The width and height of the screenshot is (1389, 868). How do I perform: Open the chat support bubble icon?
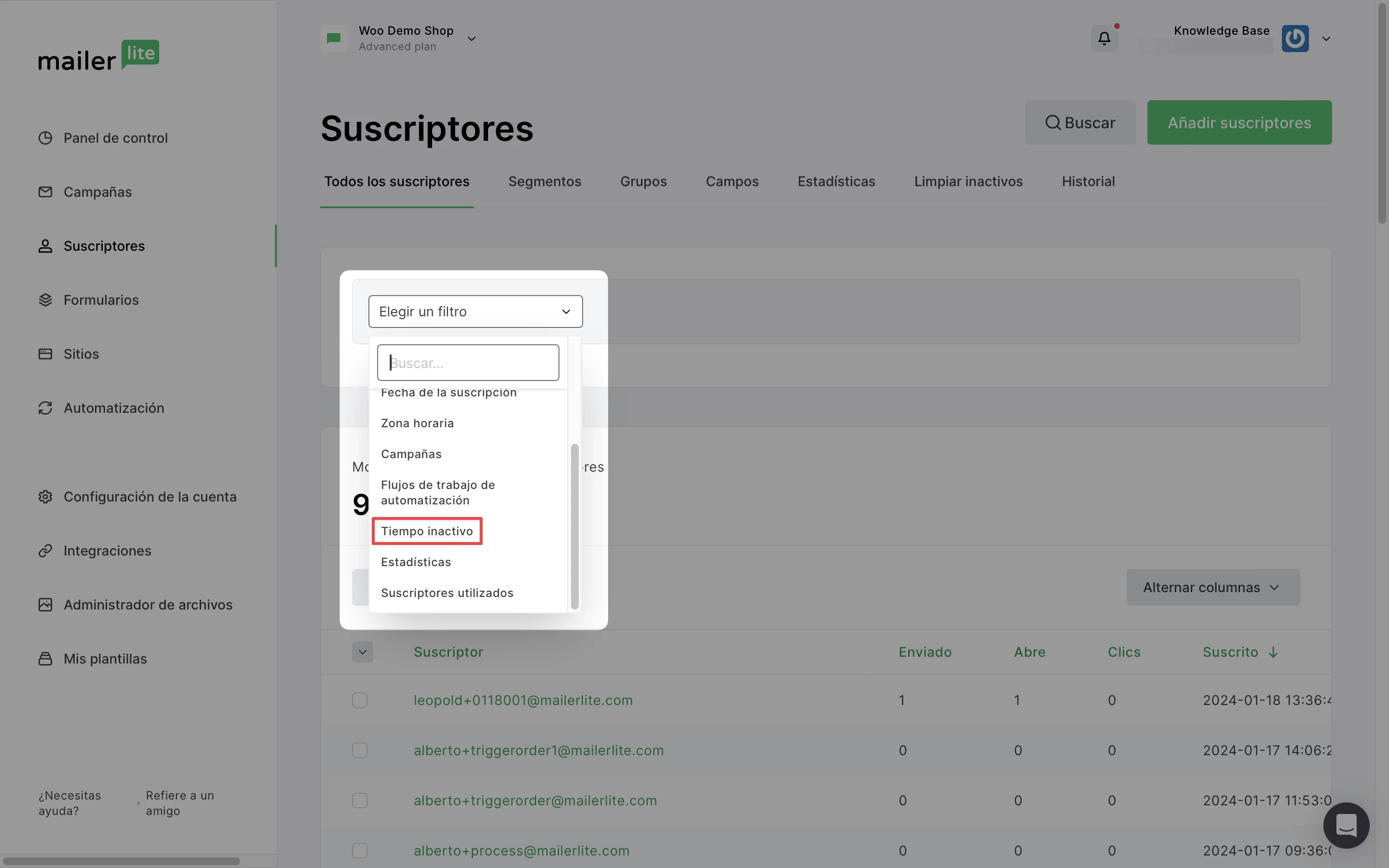[x=1346, y=825]
